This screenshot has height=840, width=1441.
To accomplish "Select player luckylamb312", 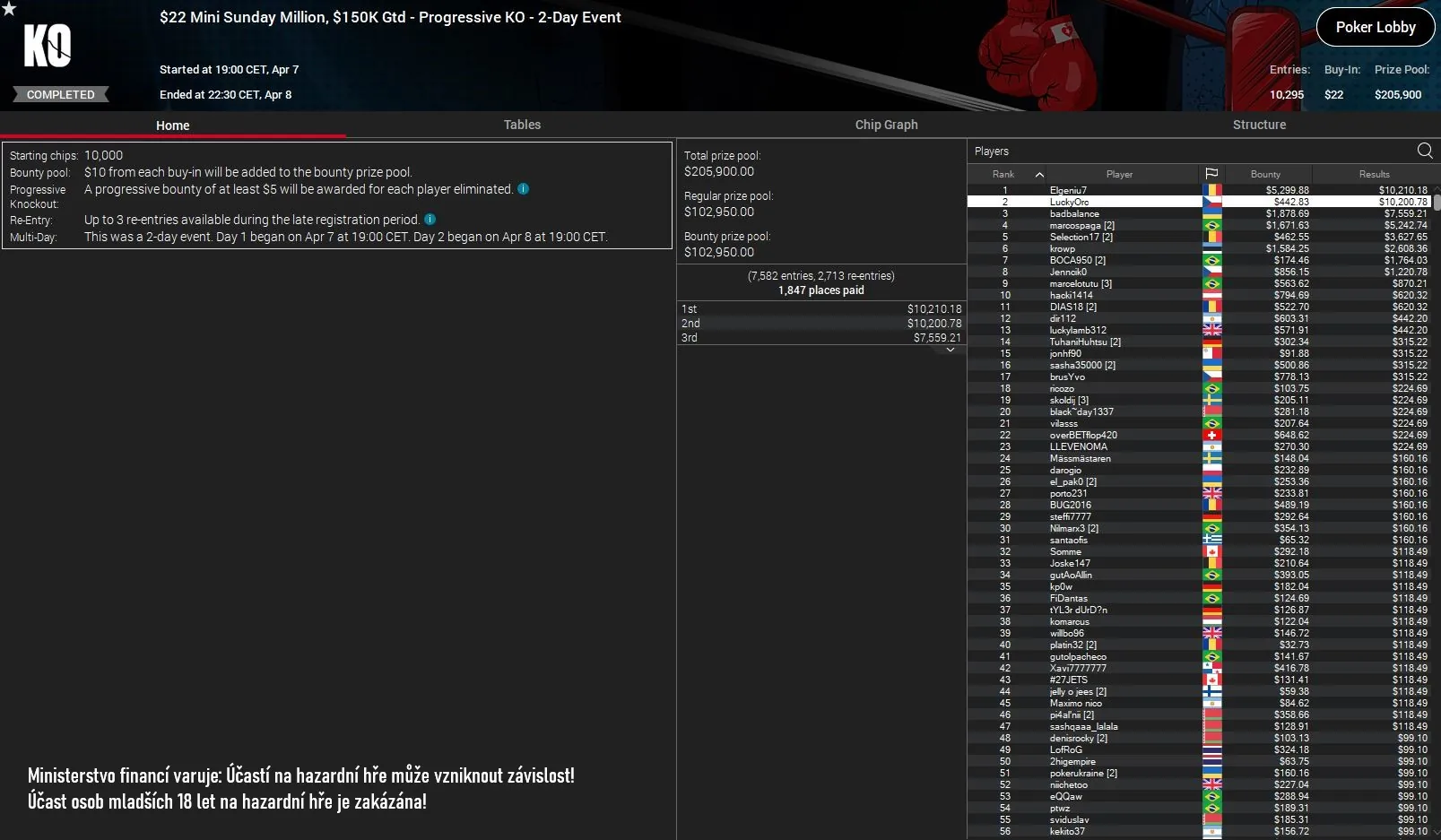I will pyautogui.click(x=1200, y=330).
